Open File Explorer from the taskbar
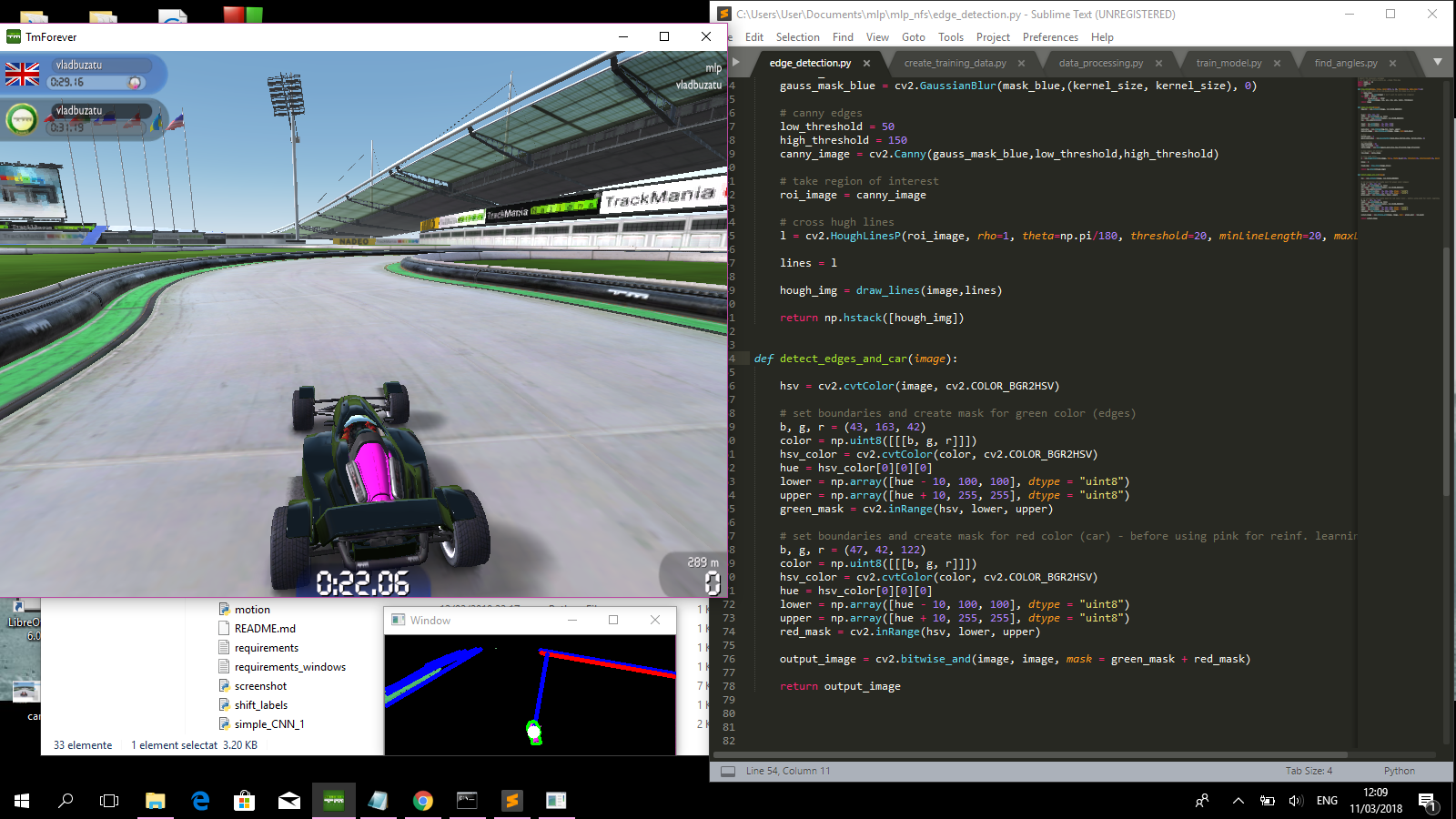The height and width of the screenshot is (819, 1456). (155, 801)
